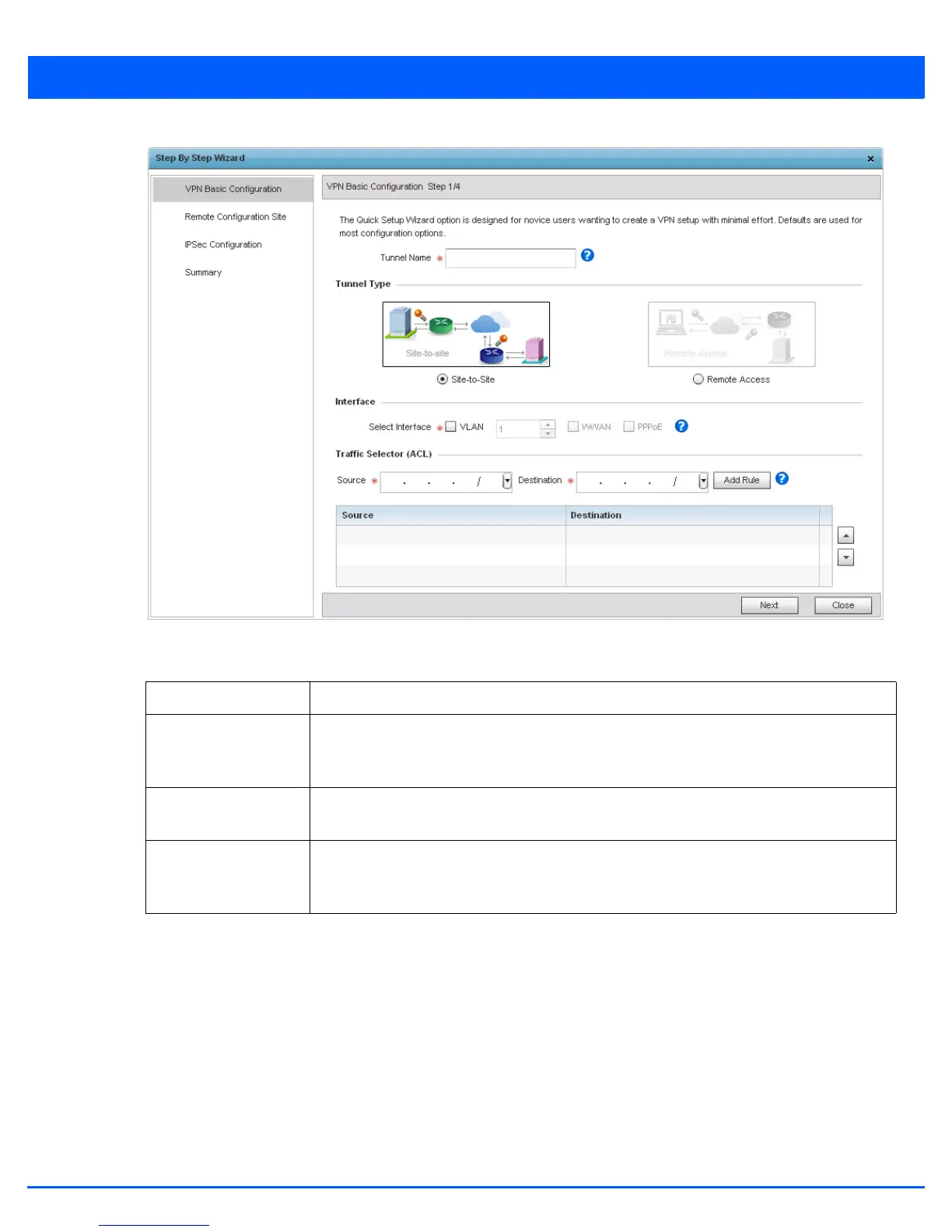Move rule up with the up arrow
This screenshot has width=952, height=1232.
846,535
